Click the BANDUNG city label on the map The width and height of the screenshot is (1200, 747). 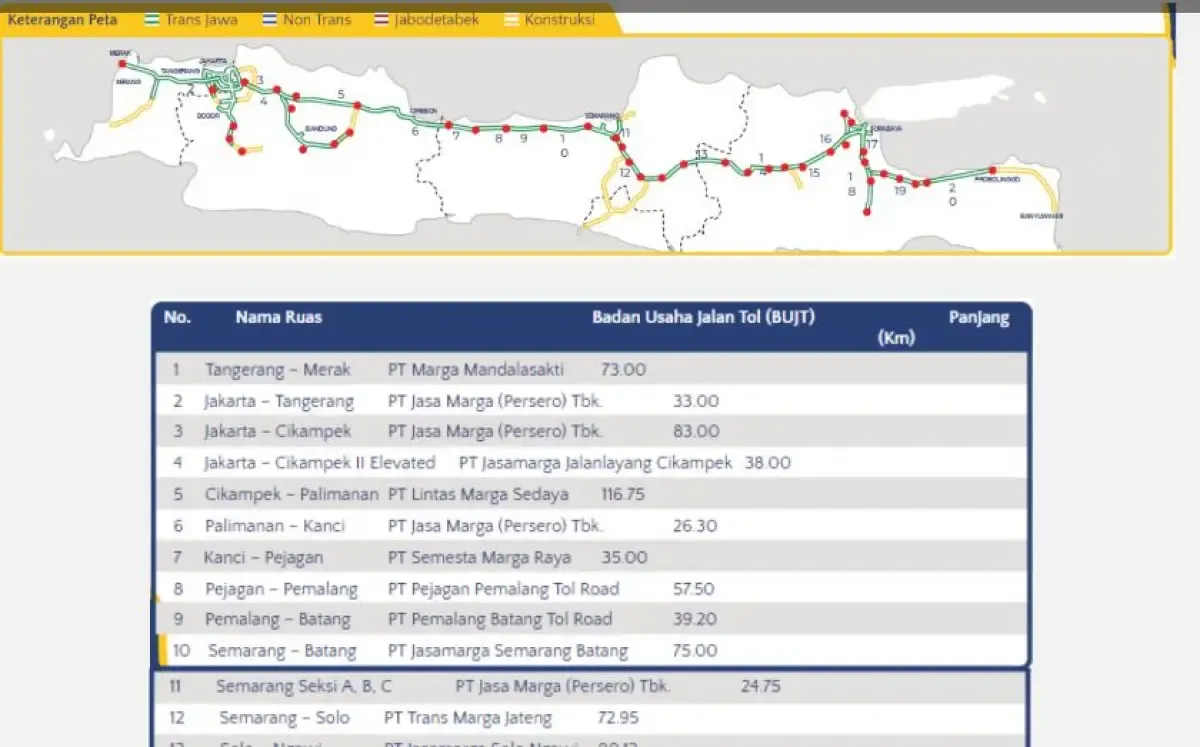point(320,129)
